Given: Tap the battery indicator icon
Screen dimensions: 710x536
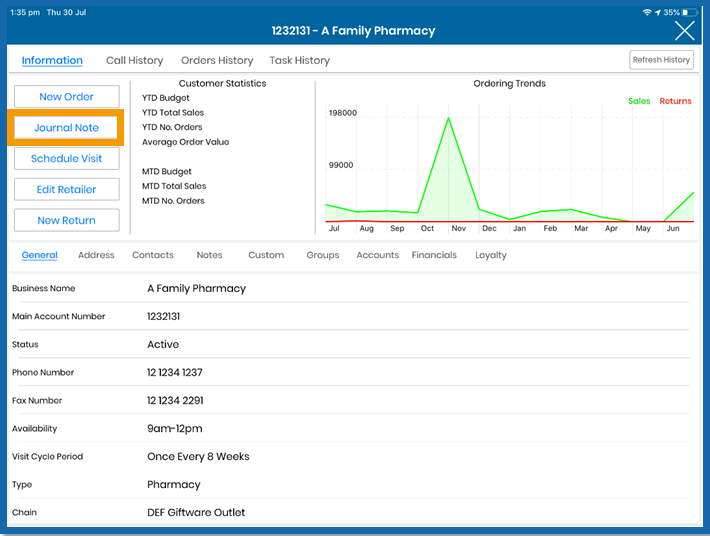Looking at the screenshot, I should tap(691, 12).
